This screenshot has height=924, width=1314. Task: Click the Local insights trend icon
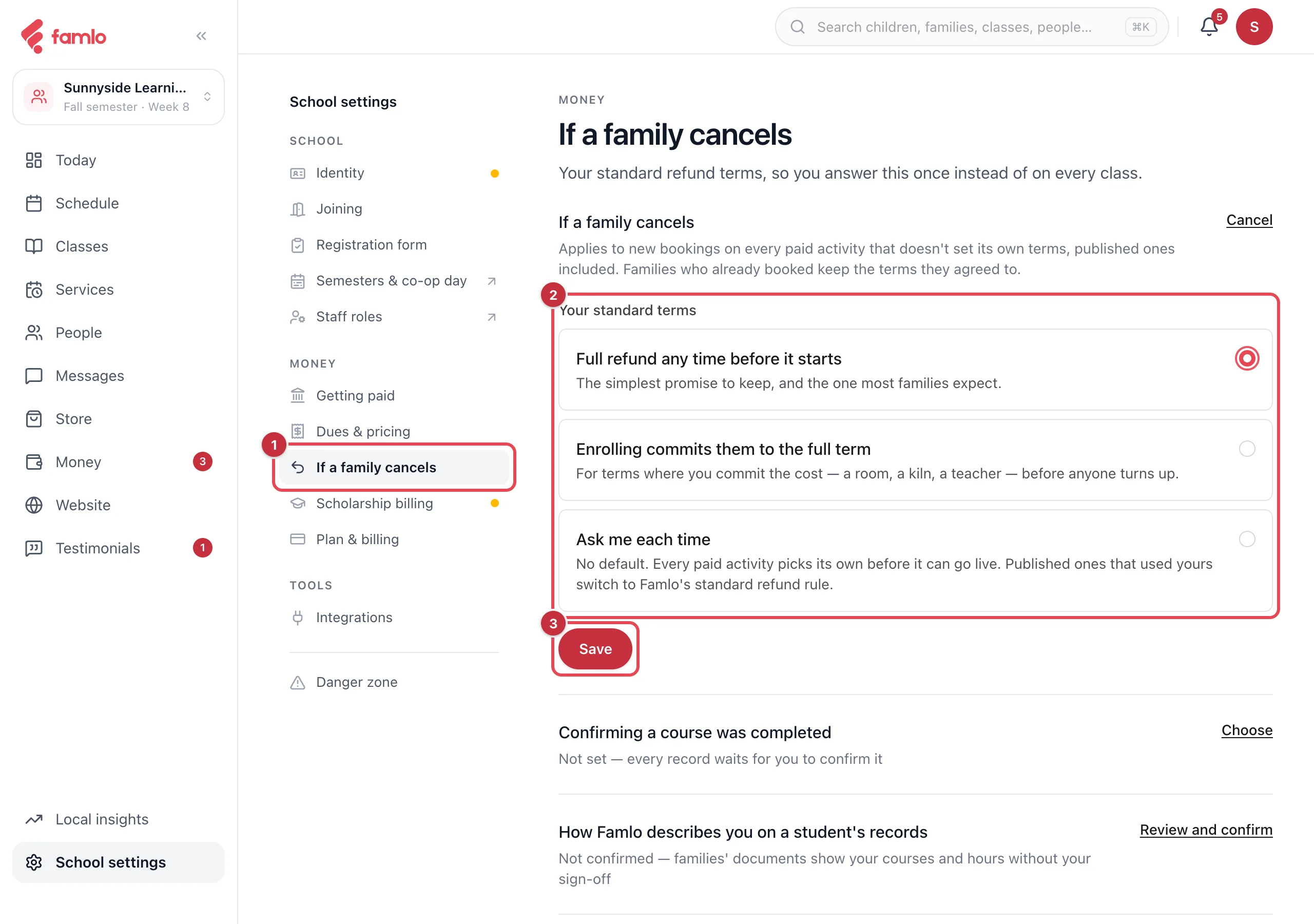(34, 819)
